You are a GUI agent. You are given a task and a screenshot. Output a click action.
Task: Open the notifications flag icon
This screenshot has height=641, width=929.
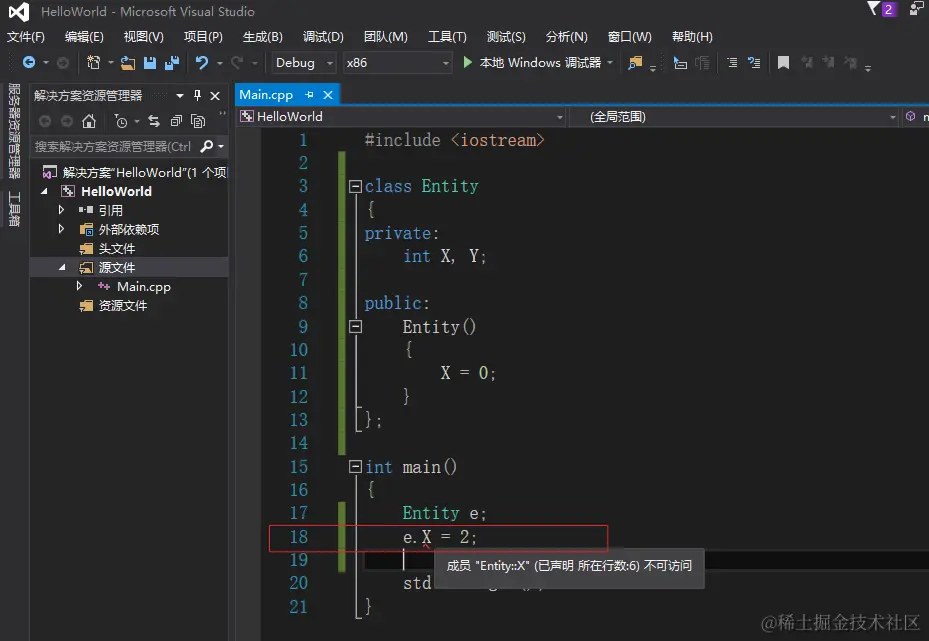873,10
